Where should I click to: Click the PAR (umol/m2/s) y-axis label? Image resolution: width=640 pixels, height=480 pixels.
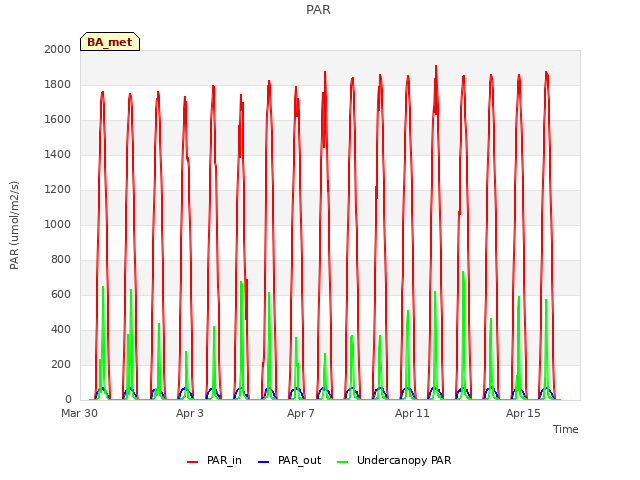point(14,225)
